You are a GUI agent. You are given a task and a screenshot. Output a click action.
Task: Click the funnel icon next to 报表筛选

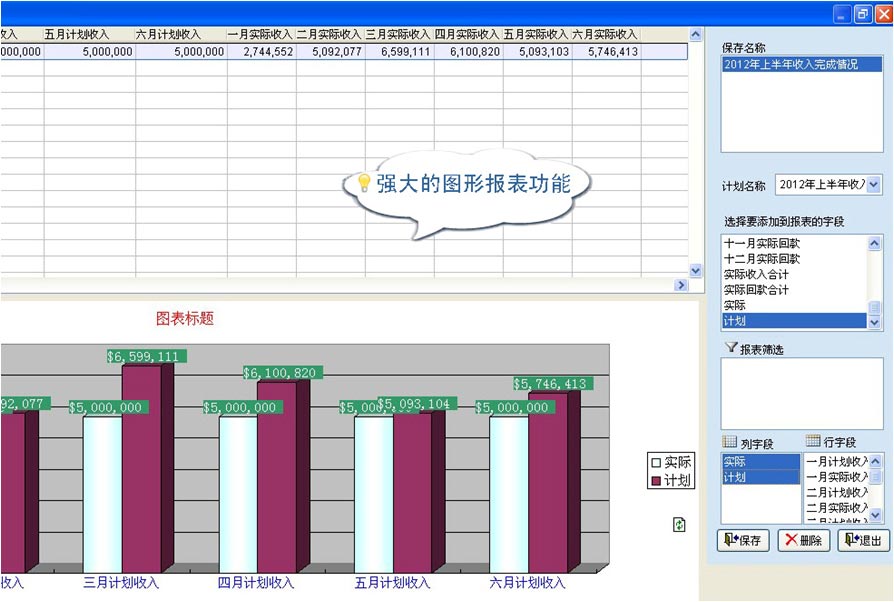tap(731, 347)
